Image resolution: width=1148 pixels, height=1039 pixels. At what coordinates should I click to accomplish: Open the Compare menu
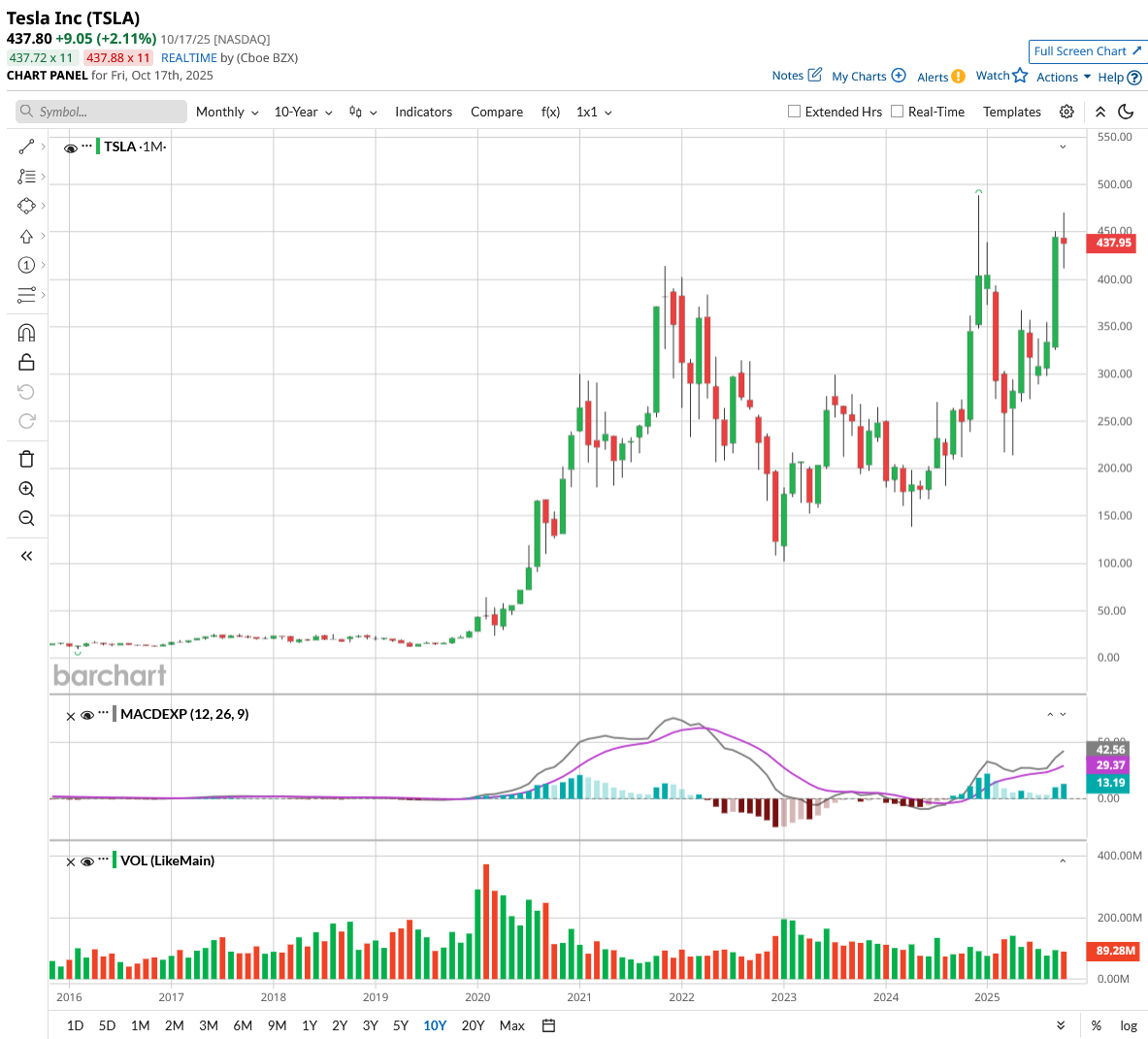(x=497, y=112)
